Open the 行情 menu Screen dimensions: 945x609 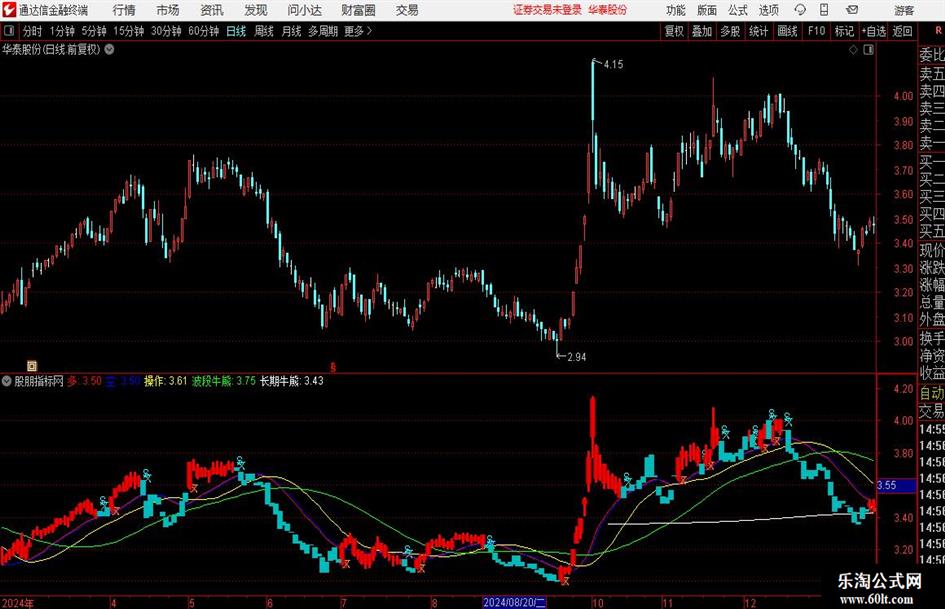click(x=124, y=10)
